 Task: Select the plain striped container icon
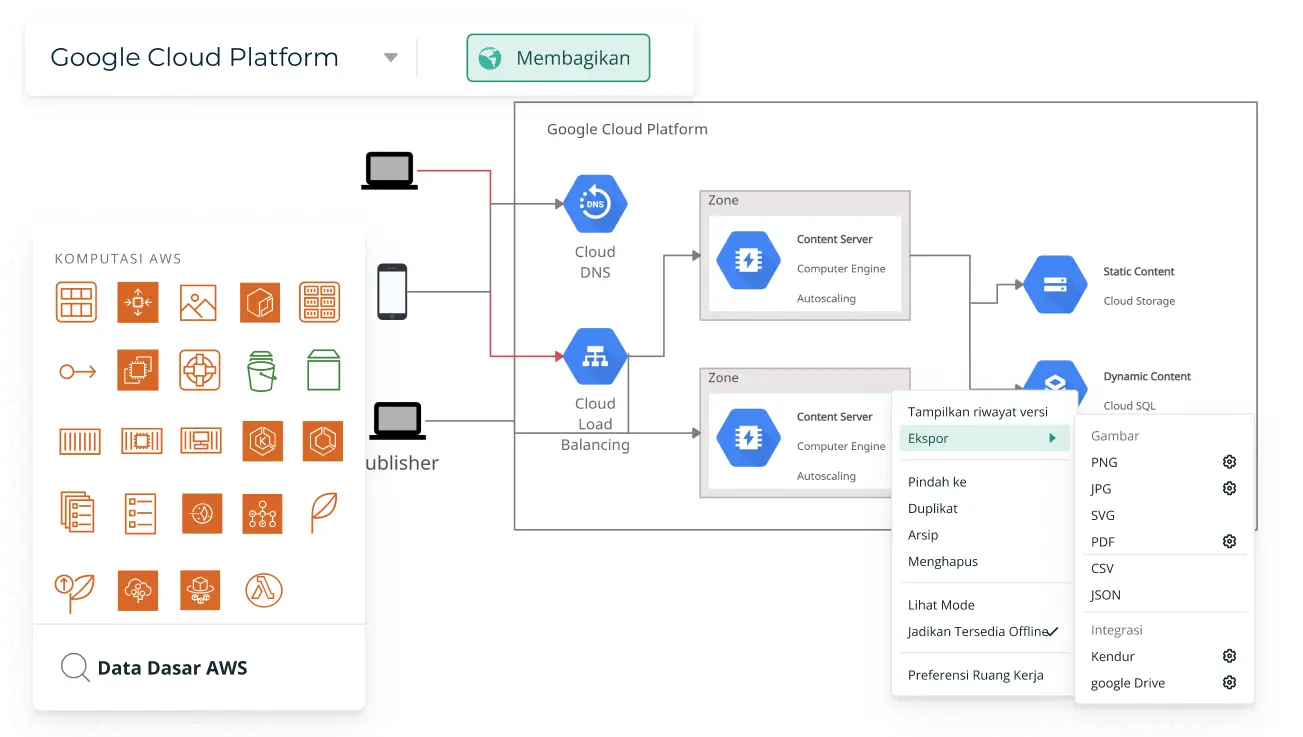(x=79, y=441)
